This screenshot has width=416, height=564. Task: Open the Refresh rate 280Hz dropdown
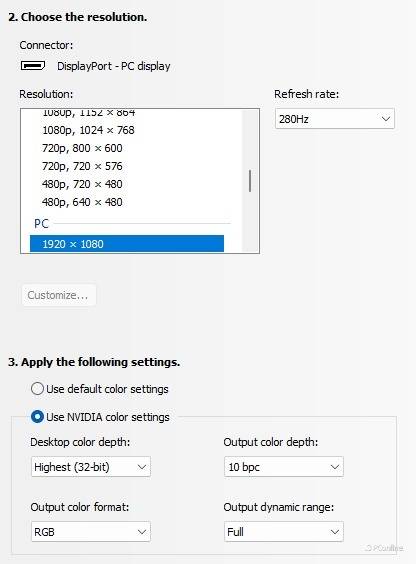click(335, 119)
